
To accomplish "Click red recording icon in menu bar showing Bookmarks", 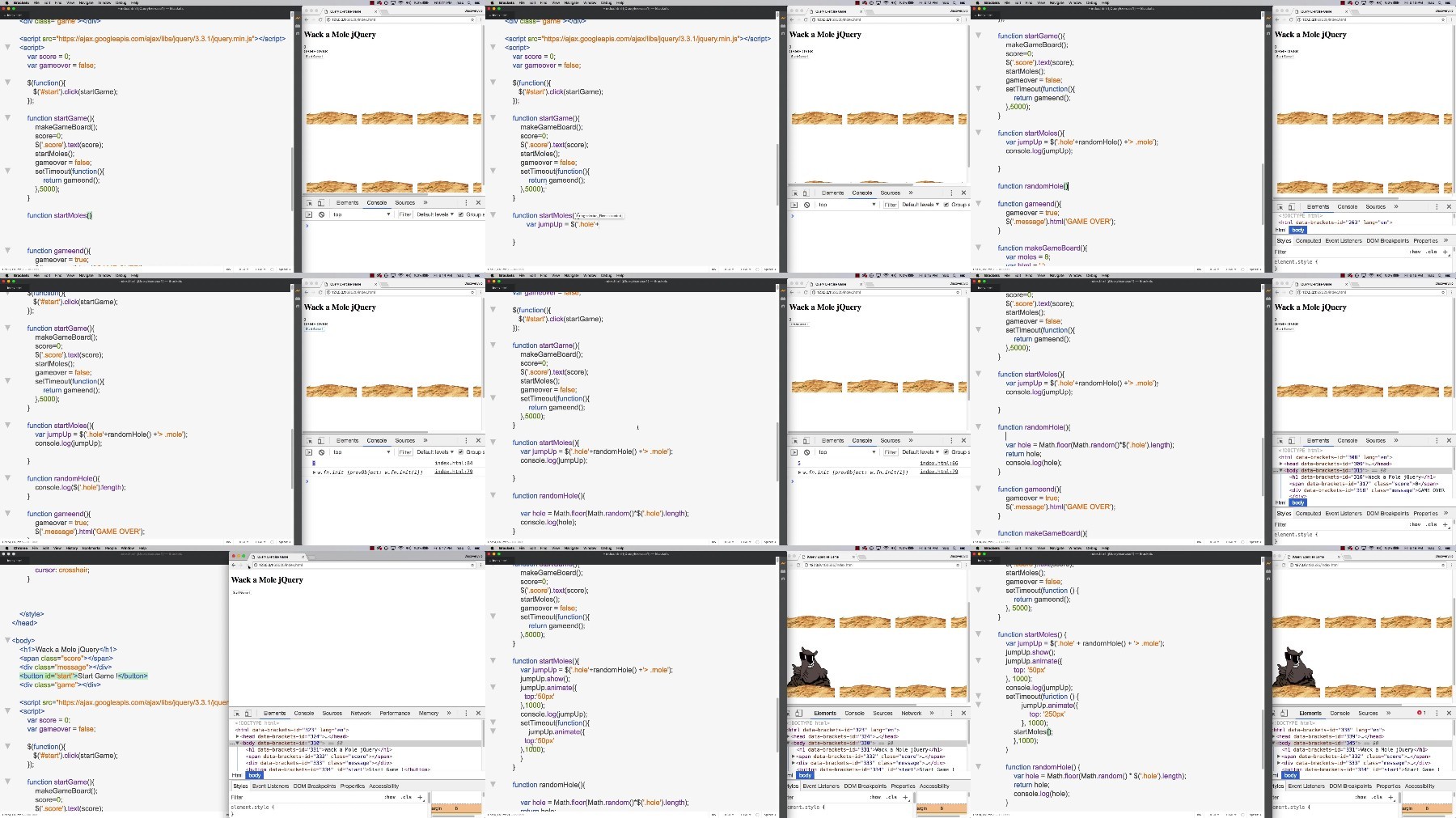I will coord(372,548).
